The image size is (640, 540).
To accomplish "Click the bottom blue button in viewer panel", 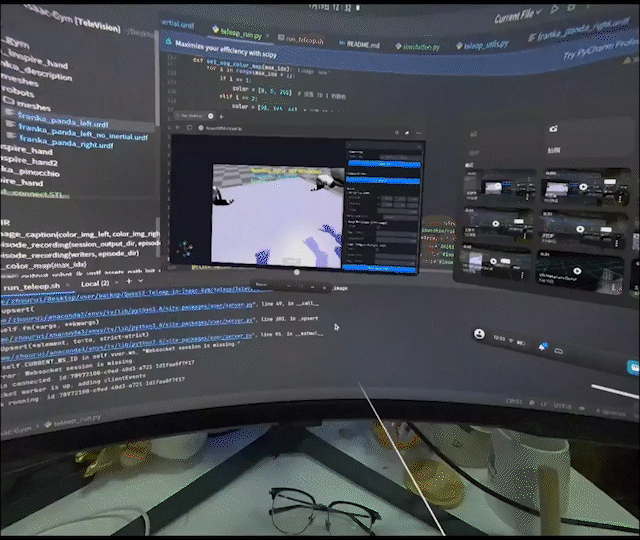I will coord(379,268).
